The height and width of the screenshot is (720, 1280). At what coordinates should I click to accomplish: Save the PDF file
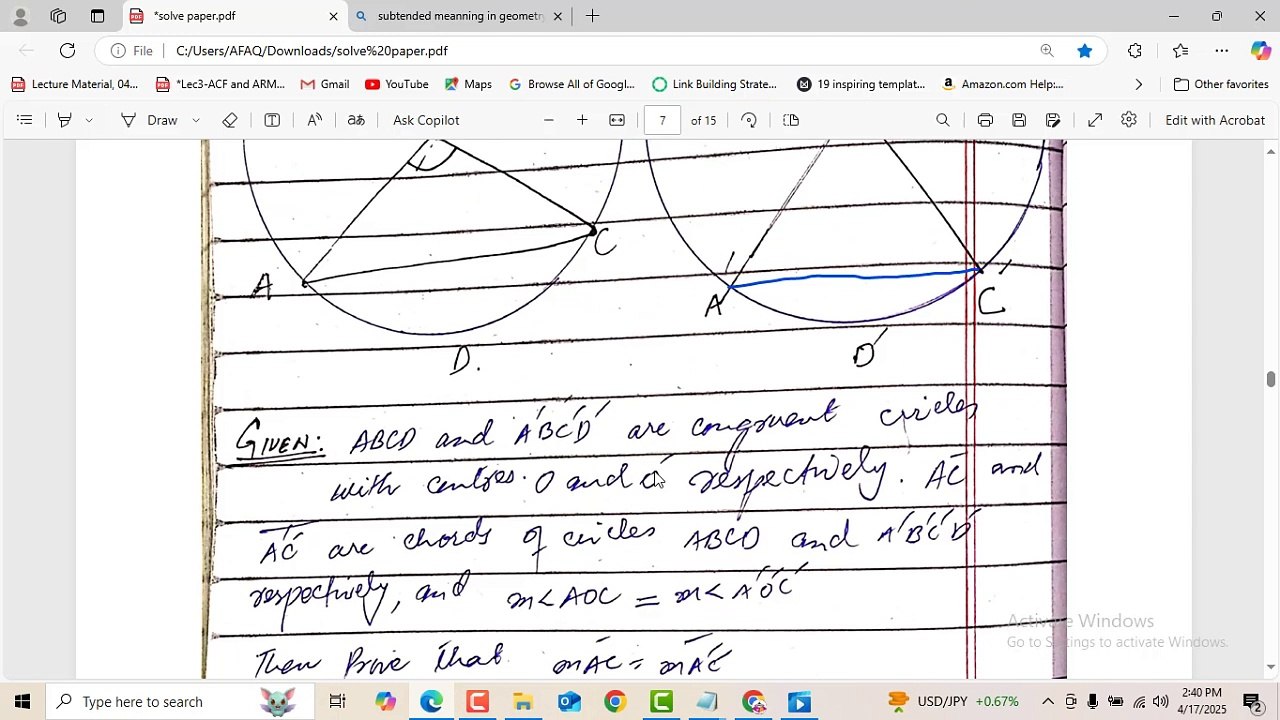[1019, 120]
